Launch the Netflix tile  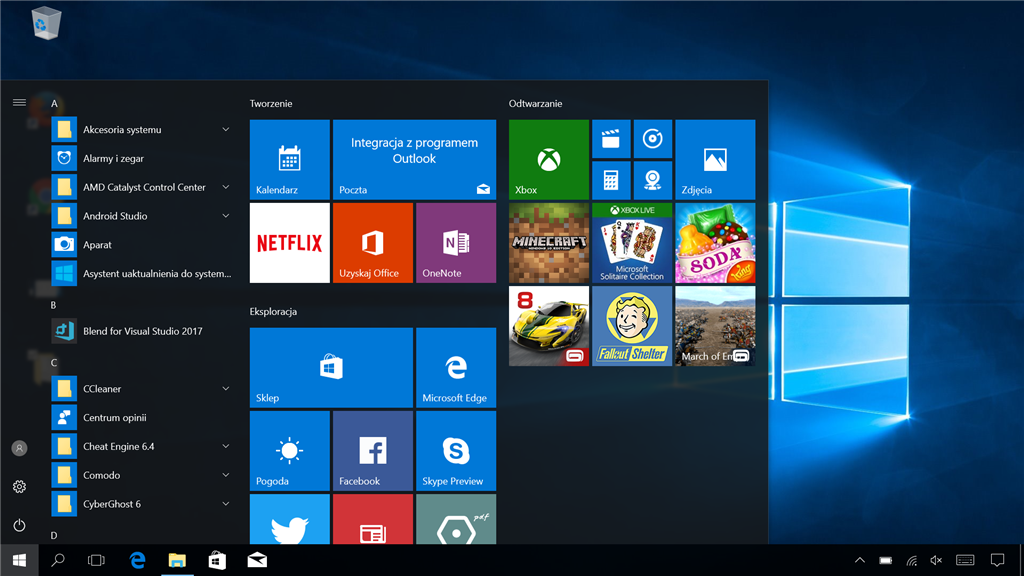[x=289, y=243]
